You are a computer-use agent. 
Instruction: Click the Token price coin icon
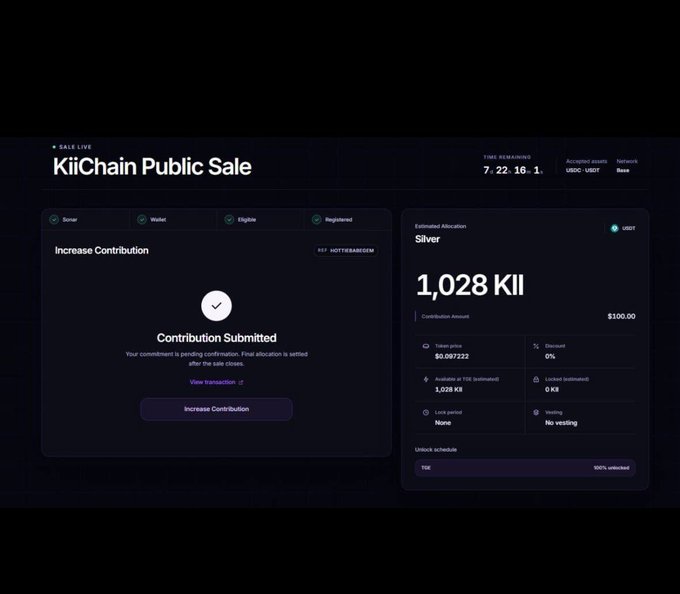tap(426, 346)
